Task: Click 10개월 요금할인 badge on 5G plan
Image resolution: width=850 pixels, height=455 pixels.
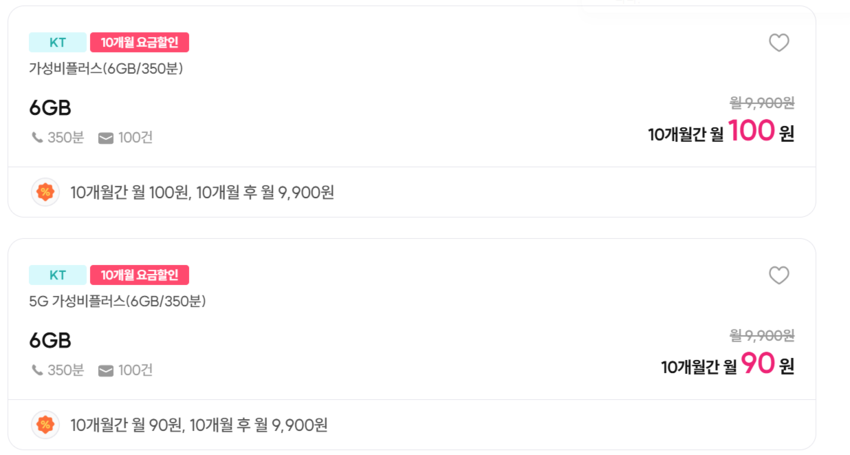Action: pyautogui.click(x=139, y=275)
